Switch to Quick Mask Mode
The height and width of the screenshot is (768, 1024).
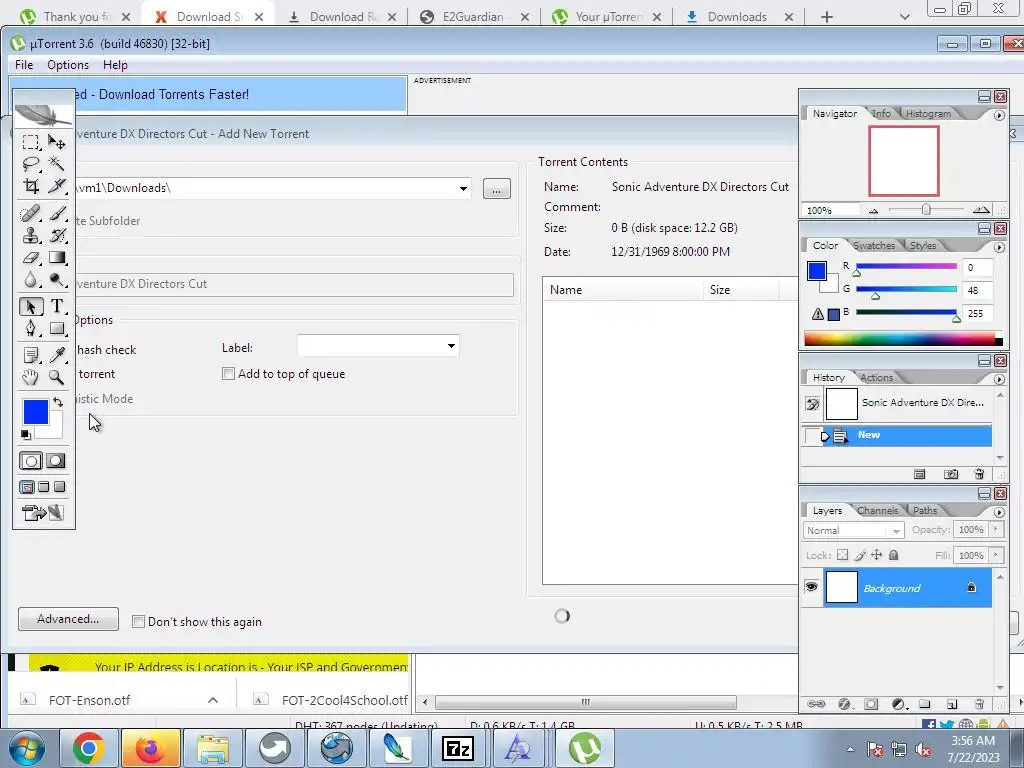pyautogui.click(x=56, y=461)
